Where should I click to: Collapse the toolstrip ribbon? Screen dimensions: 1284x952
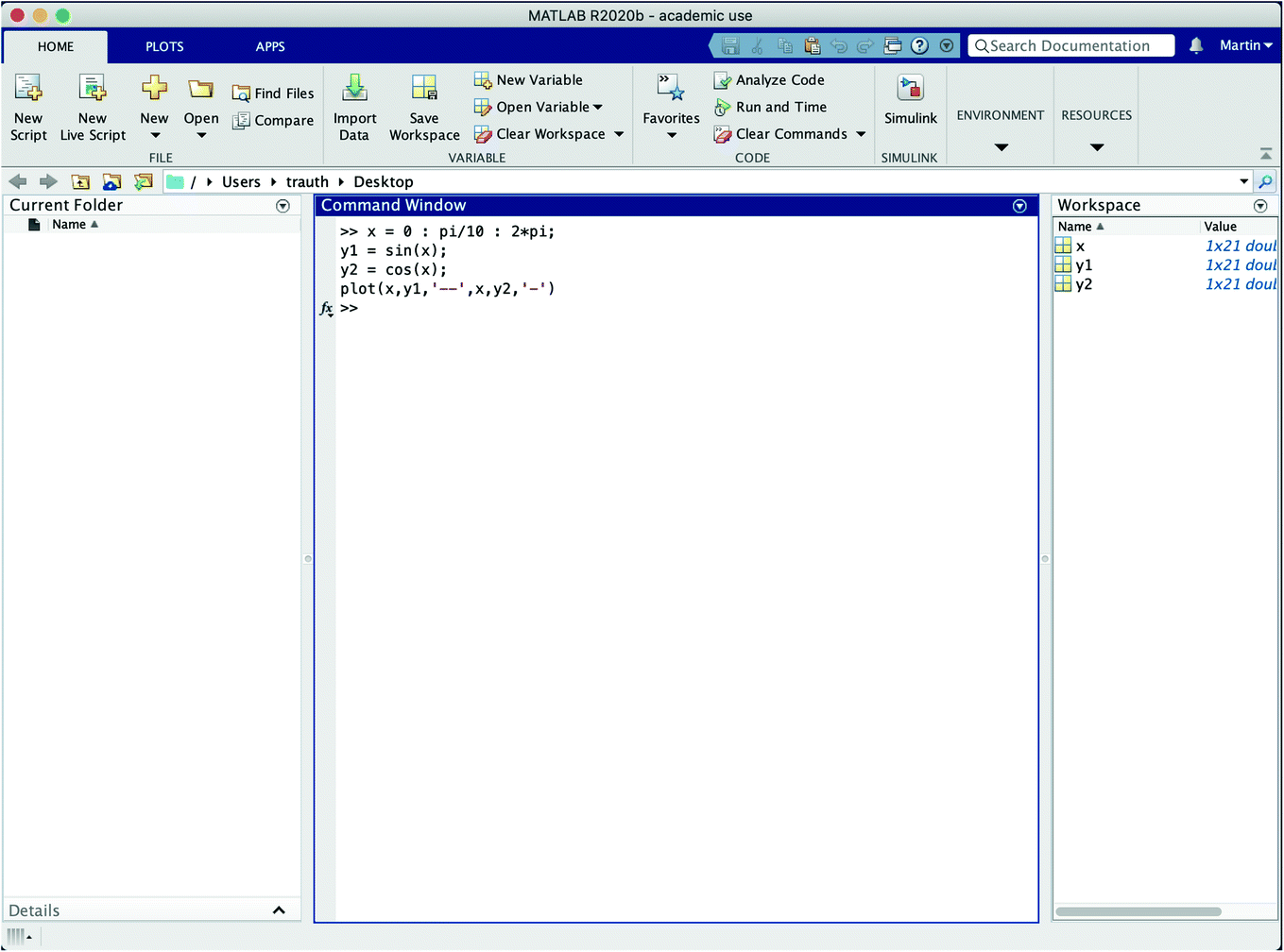click(x=1266, y=153)
